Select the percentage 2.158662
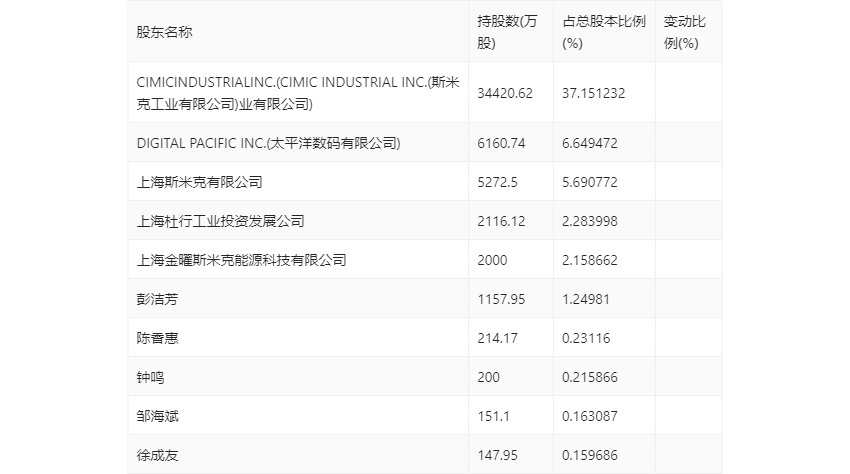The width and height of the screenshot is (850, 474). (x=589, y=260)
